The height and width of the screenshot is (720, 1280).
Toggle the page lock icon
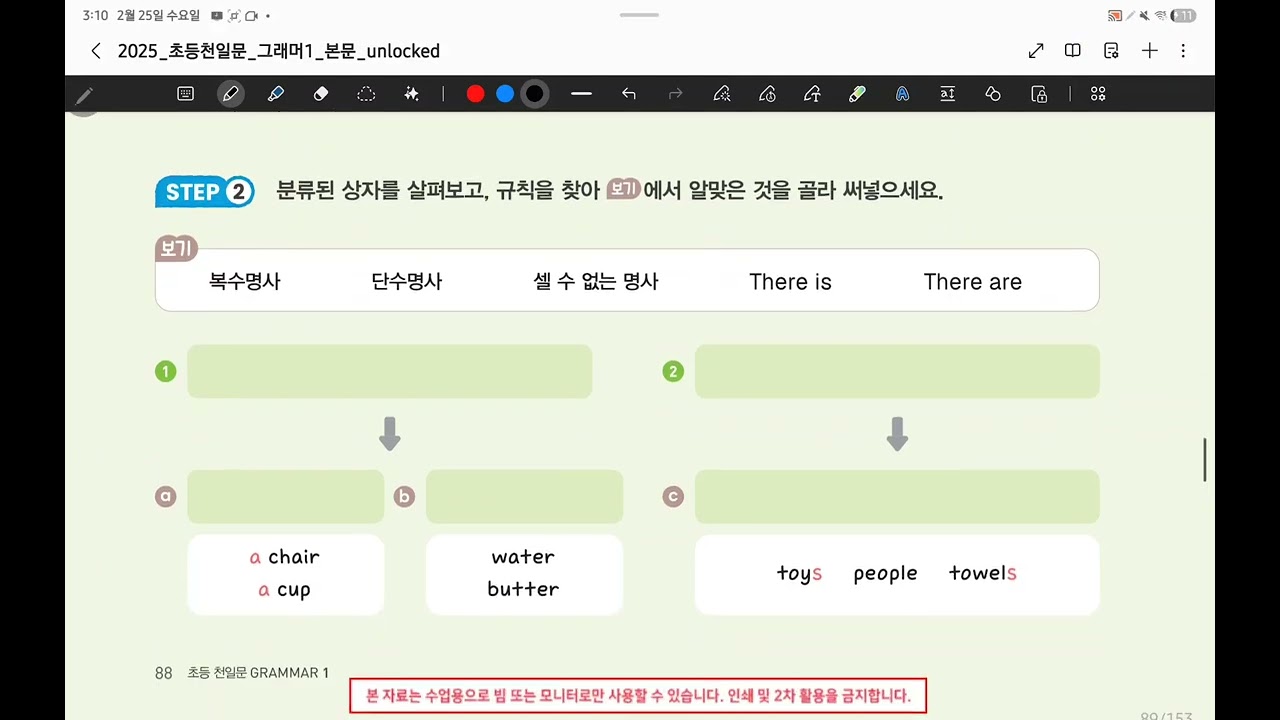tap(1040, 94)
